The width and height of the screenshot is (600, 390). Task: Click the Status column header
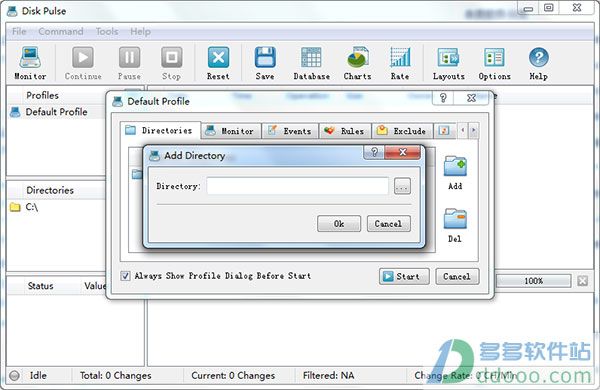(x=40, y=286)
